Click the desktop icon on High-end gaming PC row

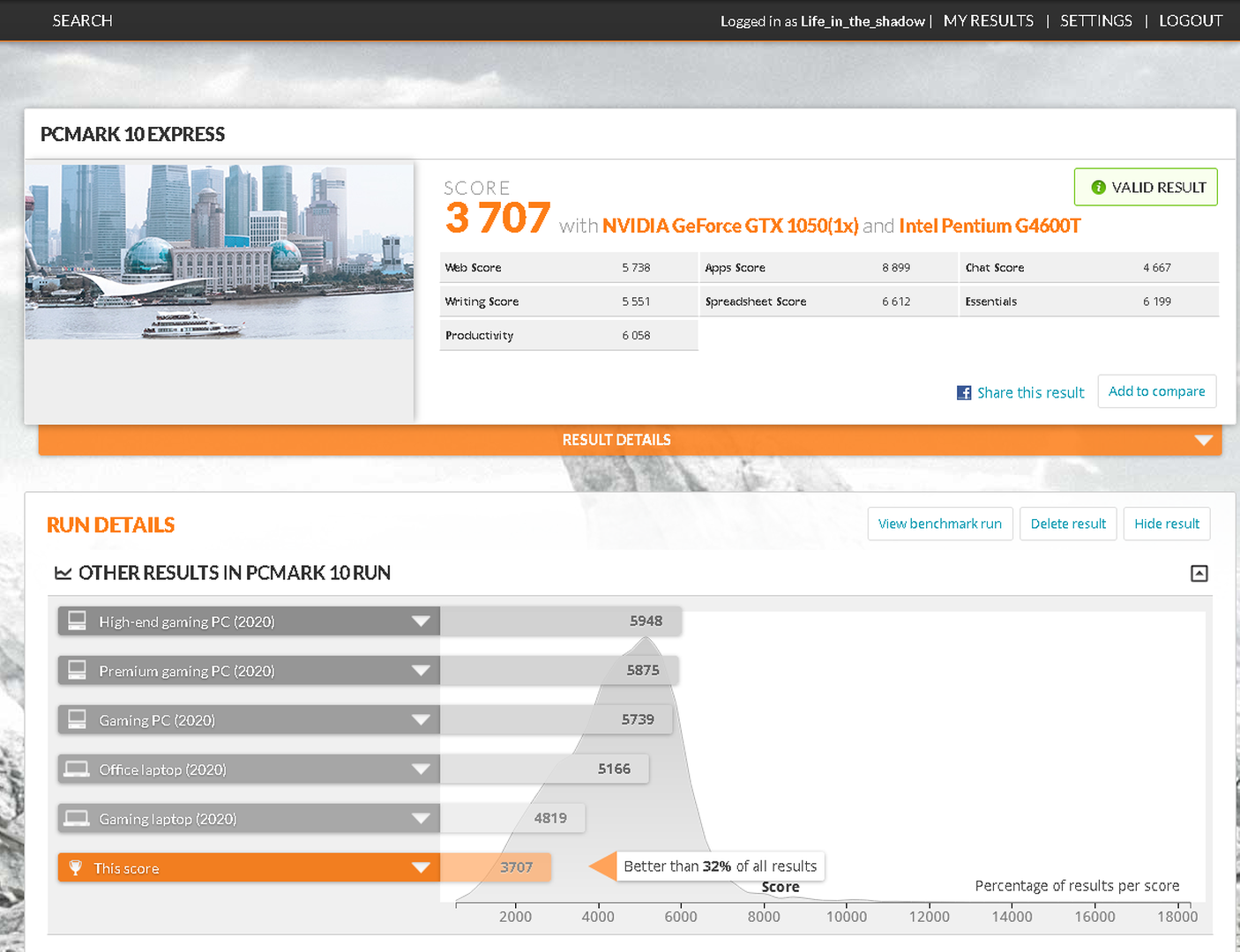click(78, 621)
